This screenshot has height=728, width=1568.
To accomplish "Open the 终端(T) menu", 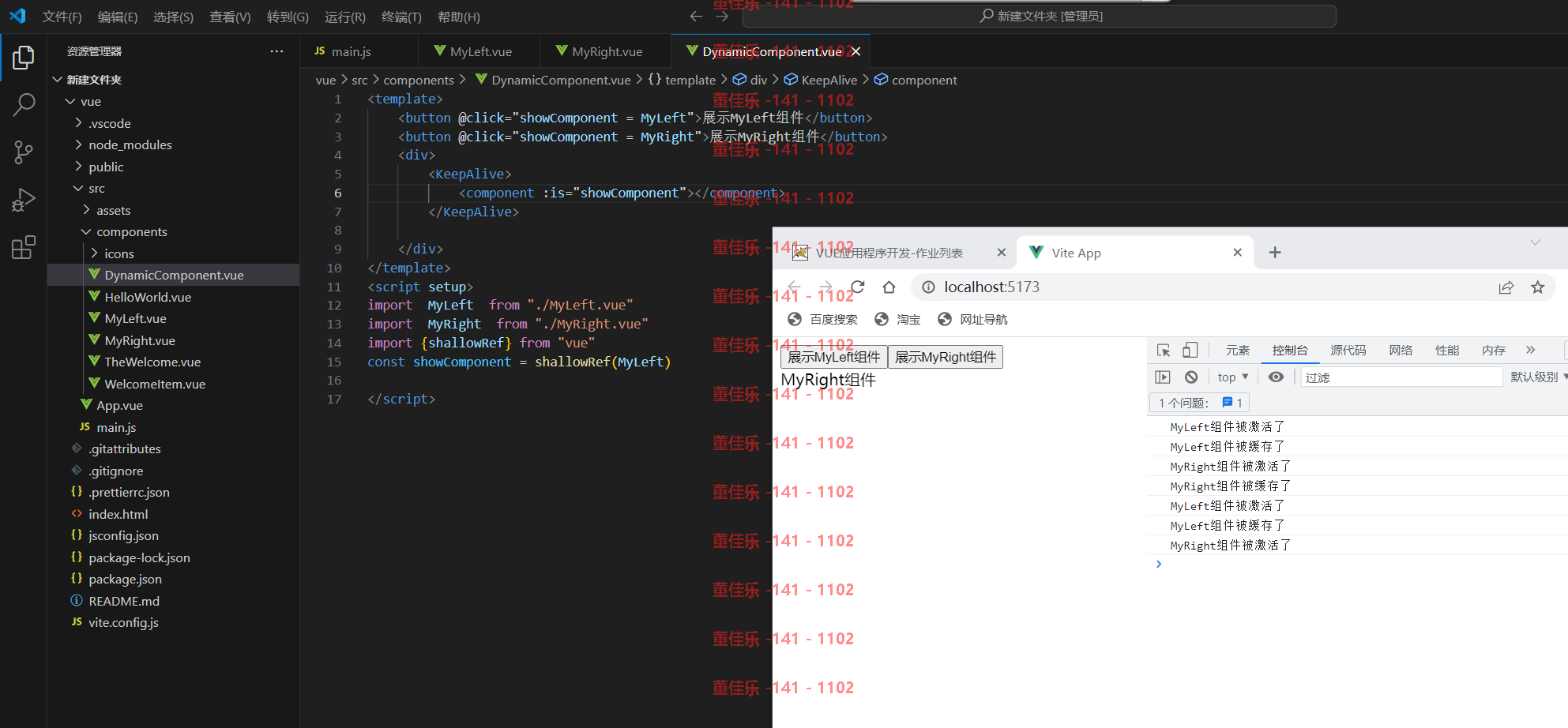I will (x=401, y=17).
